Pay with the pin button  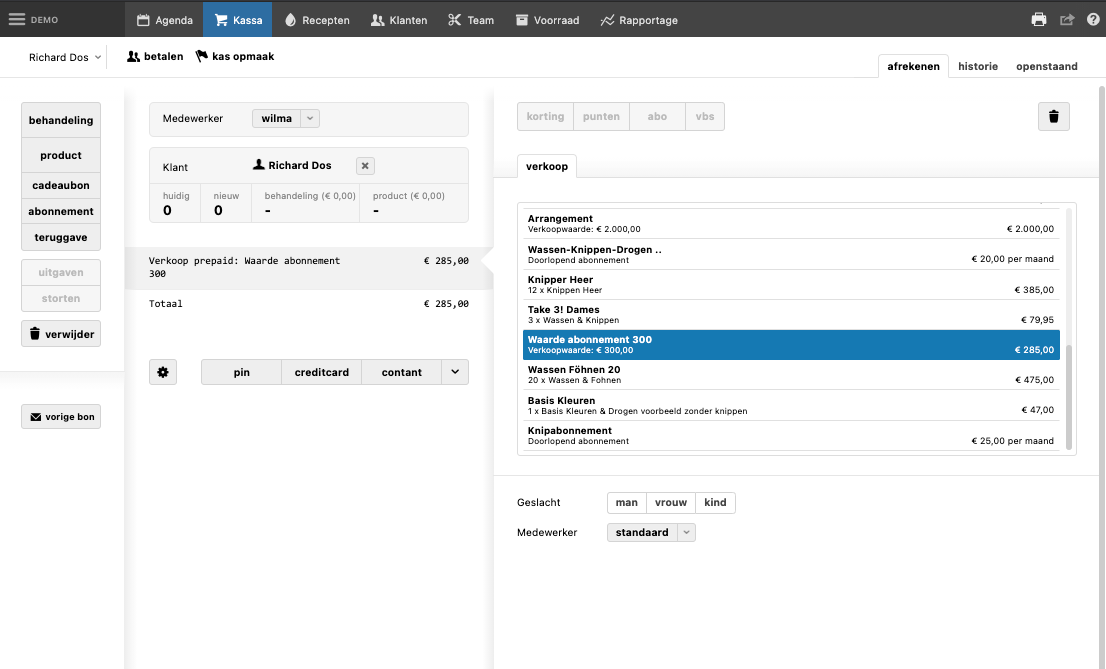click(x=241, y=372)
